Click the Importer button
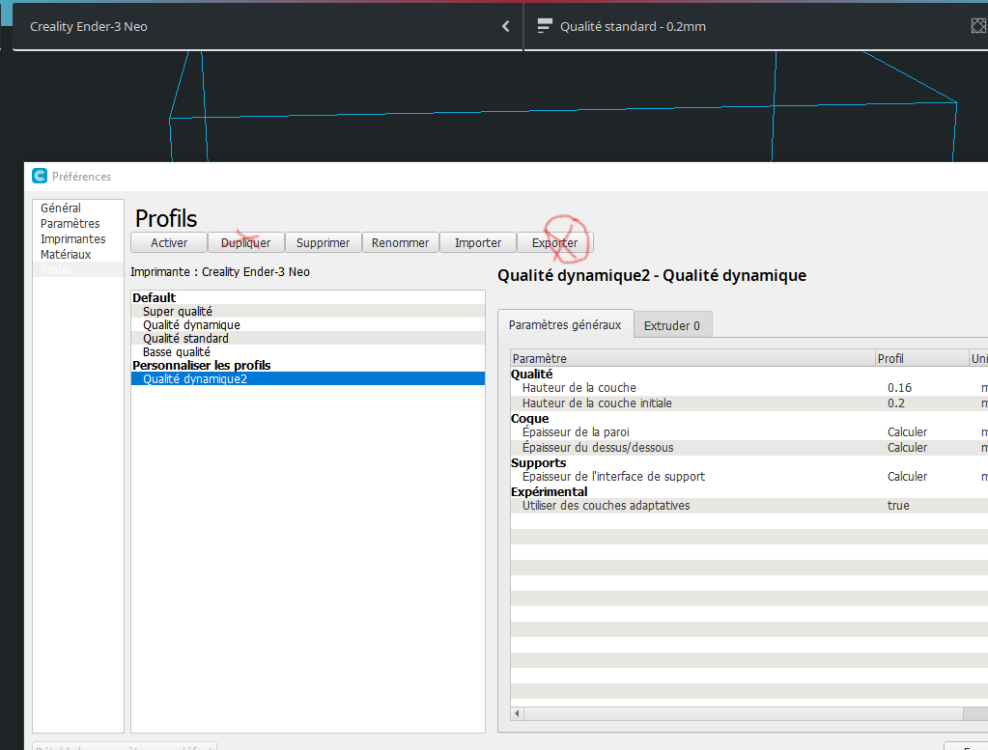 coord(478,243)
